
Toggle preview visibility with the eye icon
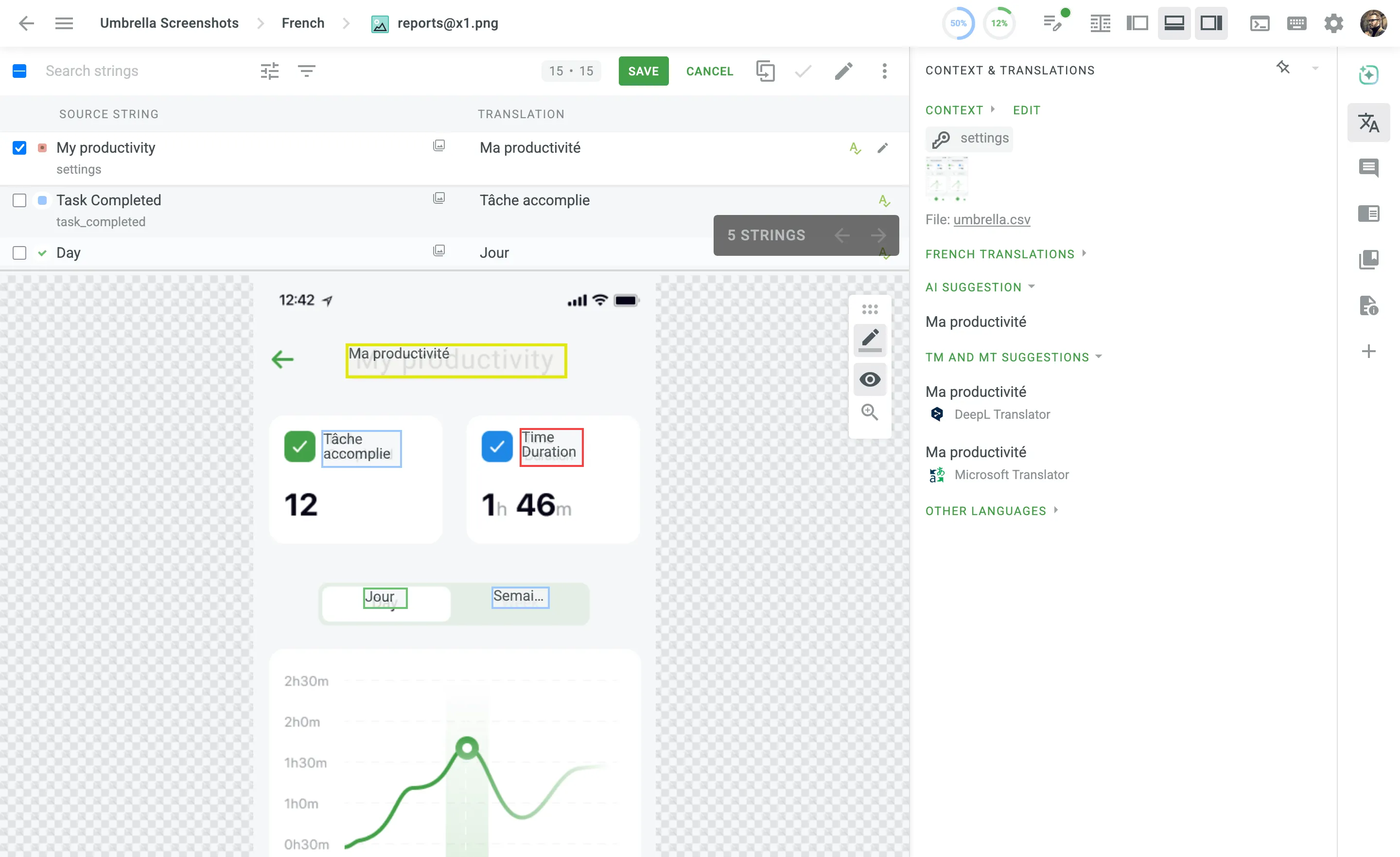point(870,379)
